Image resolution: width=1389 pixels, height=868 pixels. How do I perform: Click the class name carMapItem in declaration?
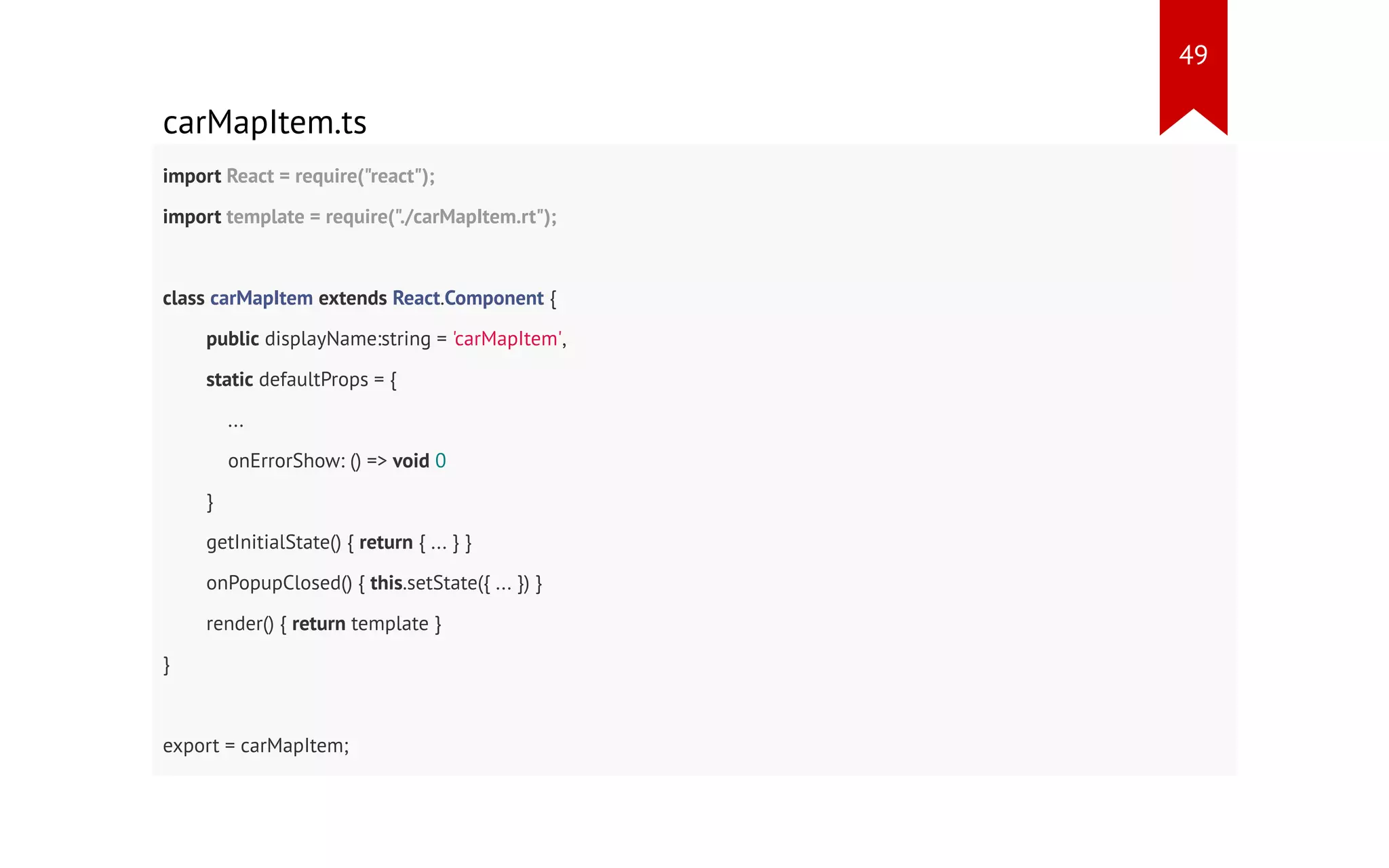[261, 298]
